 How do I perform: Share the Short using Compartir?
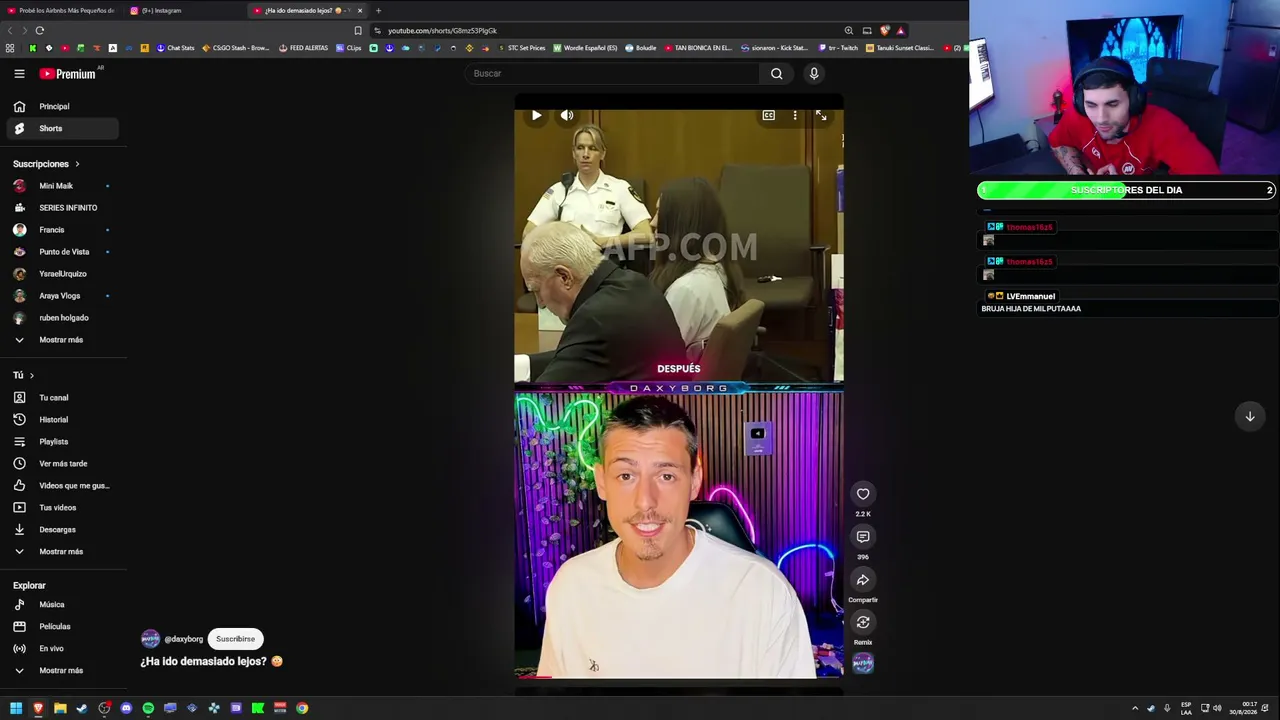863,580
